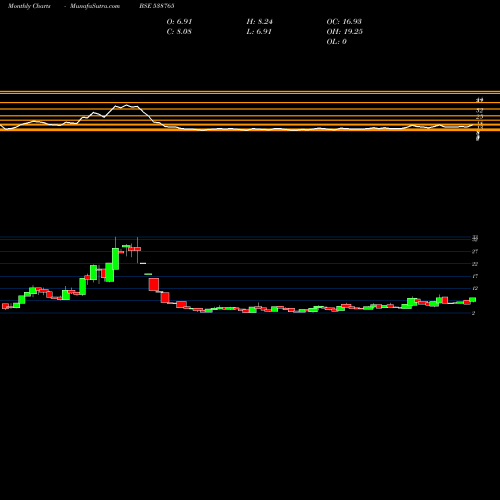Image resolution: width=500 pixels, height=500 pixels.
Task: Select the "L: 6.91" low value
Action: pos(259,32)
